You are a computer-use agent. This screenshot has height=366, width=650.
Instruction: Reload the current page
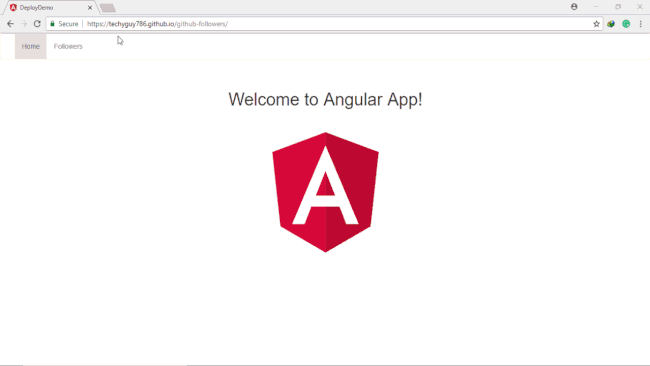point(37,24)
